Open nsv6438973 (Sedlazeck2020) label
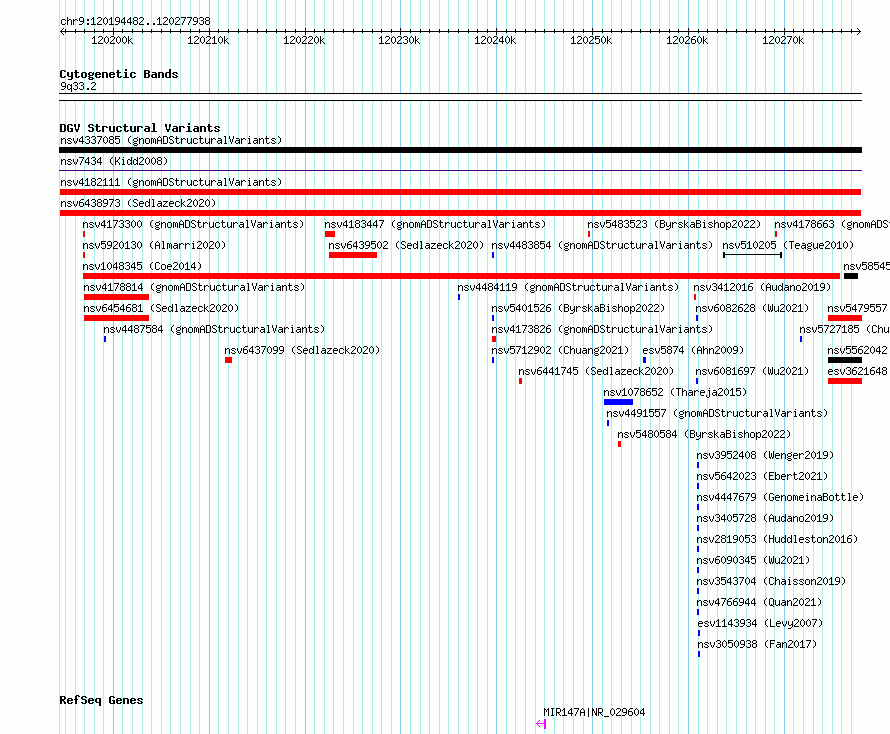 tap(138, 203)
